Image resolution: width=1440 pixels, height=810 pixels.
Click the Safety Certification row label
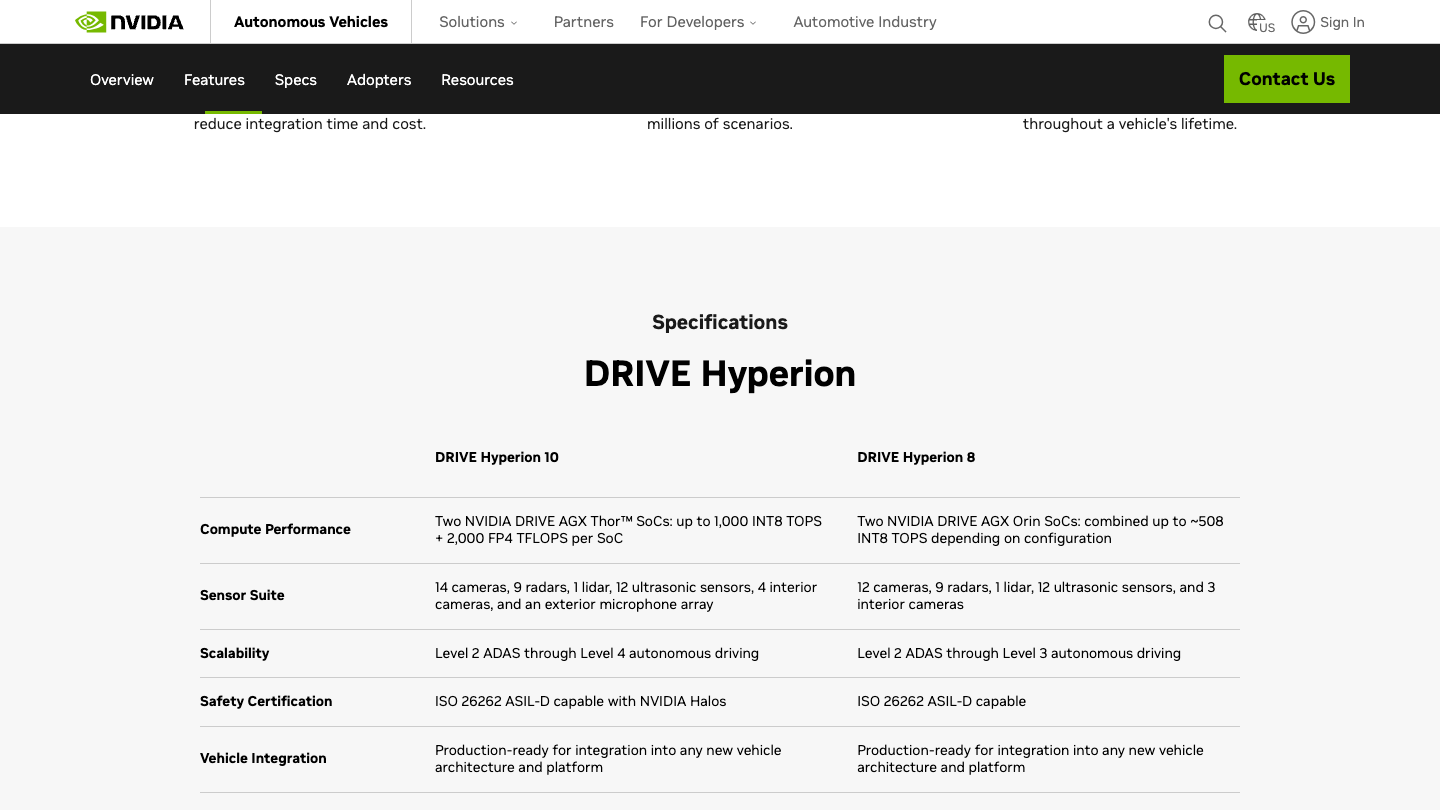[266, 701]
